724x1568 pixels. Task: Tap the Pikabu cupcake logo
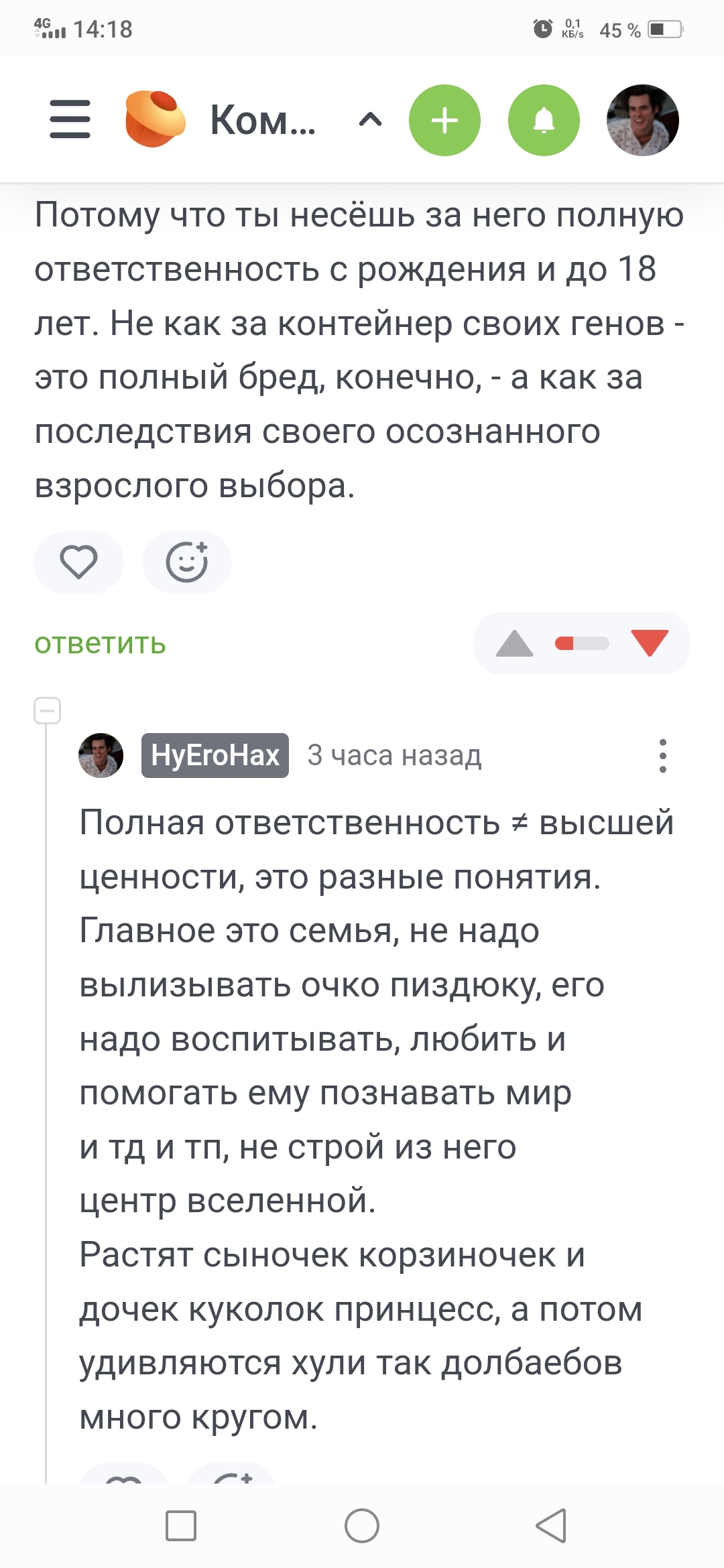click(156, 119)
